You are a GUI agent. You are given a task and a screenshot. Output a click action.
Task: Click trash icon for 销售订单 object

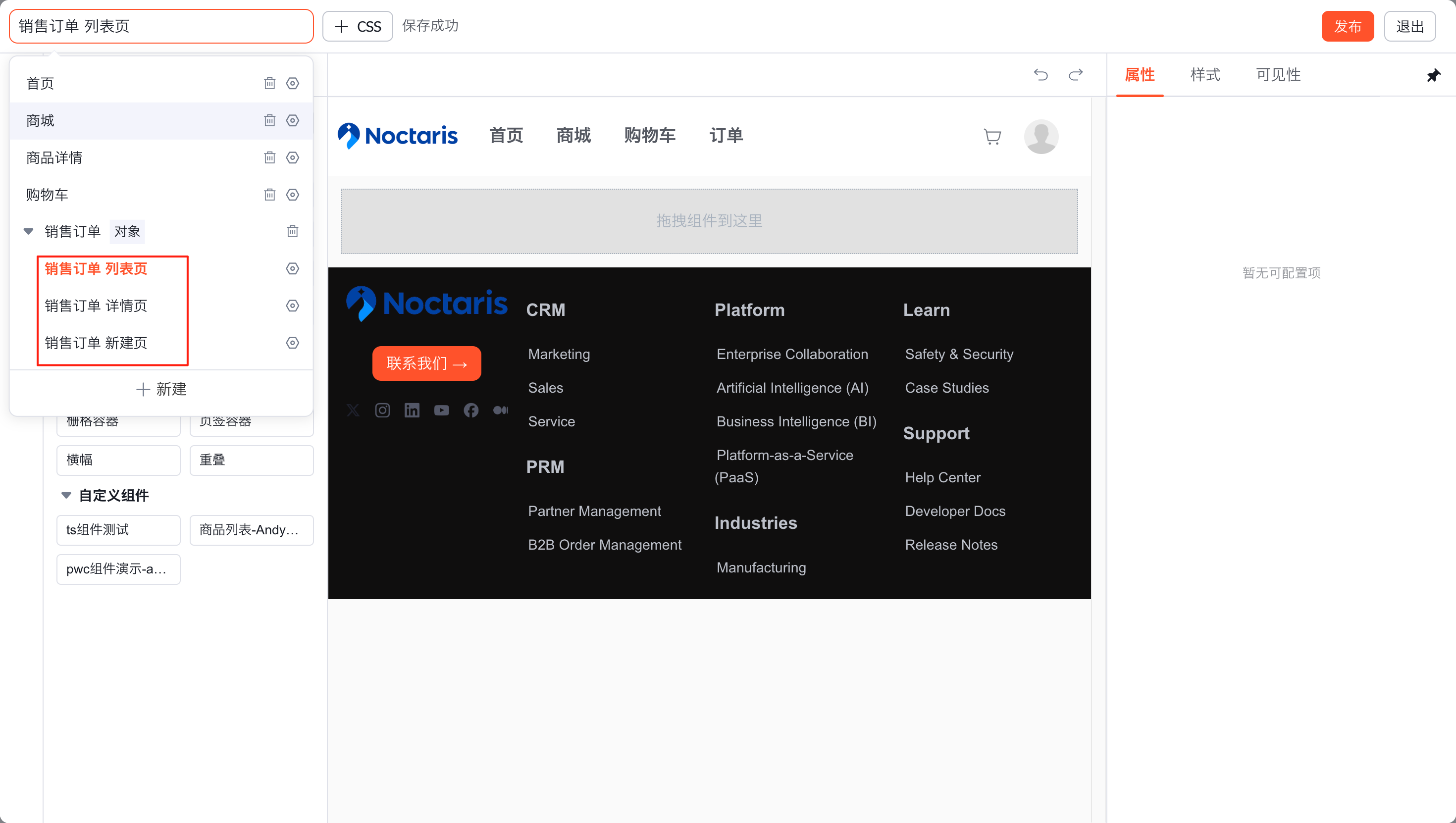pyautogui.click(x=292, y=231)
